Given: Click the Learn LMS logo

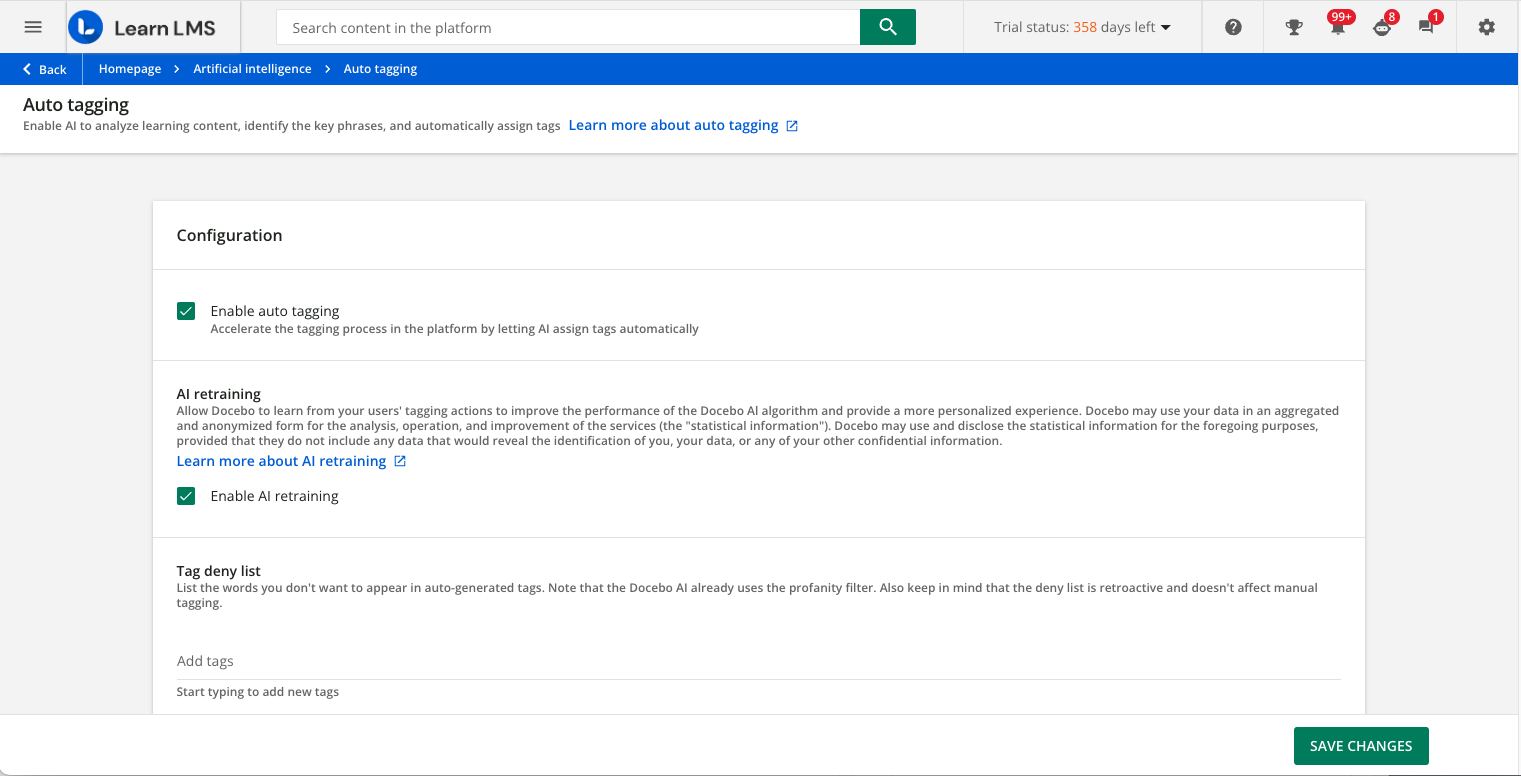Looking at the screenshot, I should click(x=142, y=27).
